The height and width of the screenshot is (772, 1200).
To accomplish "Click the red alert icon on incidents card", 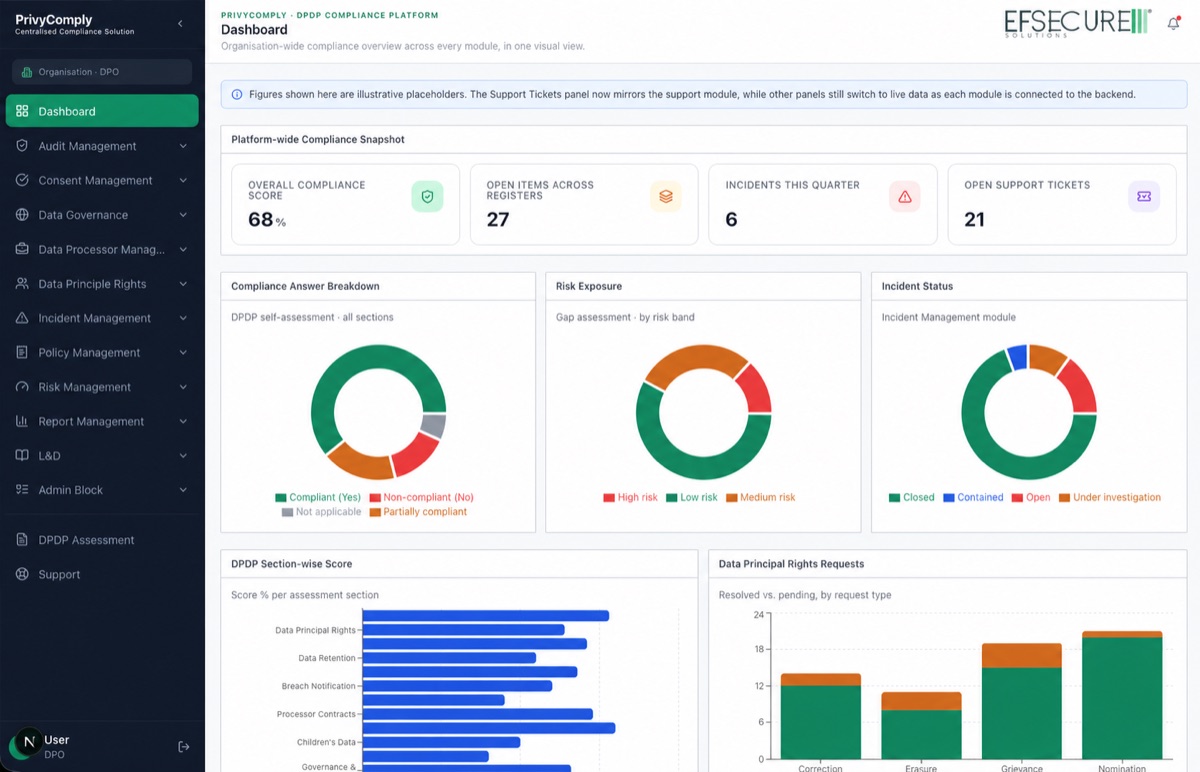I will [905, 197].
